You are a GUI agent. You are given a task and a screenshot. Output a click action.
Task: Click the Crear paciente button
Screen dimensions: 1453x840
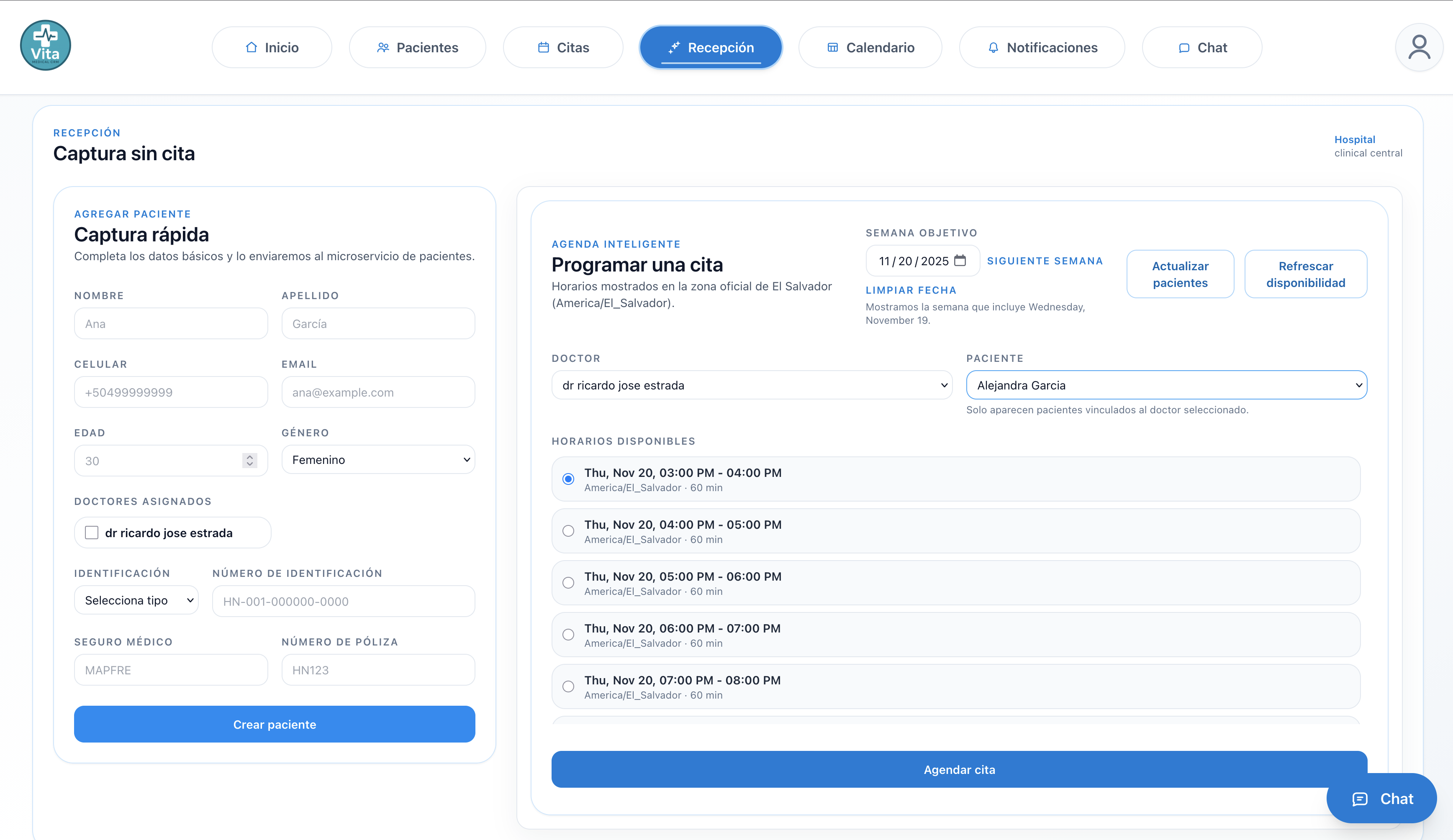pos(275,724)
